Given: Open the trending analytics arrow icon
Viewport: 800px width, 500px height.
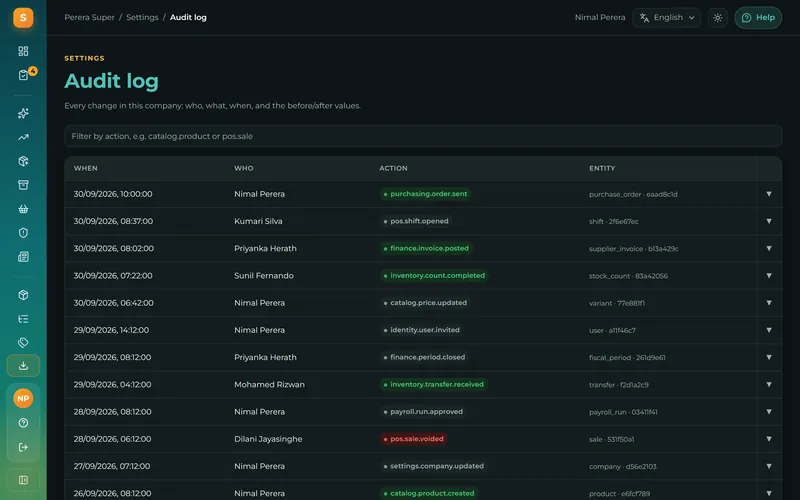Looking at the screenshot, I should (23, 137).
